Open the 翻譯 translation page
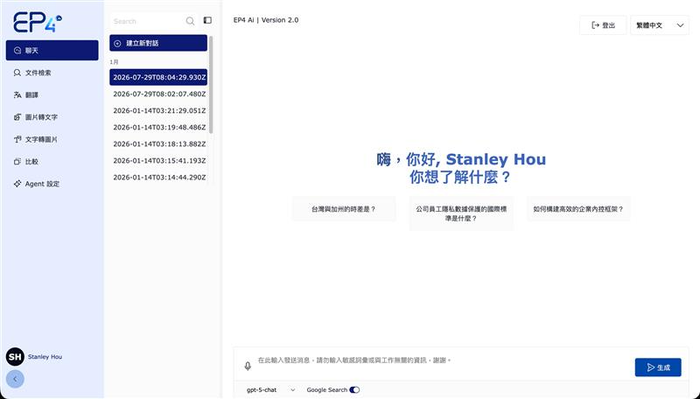This screenshot has height=399, width=700. pos(52,95)
